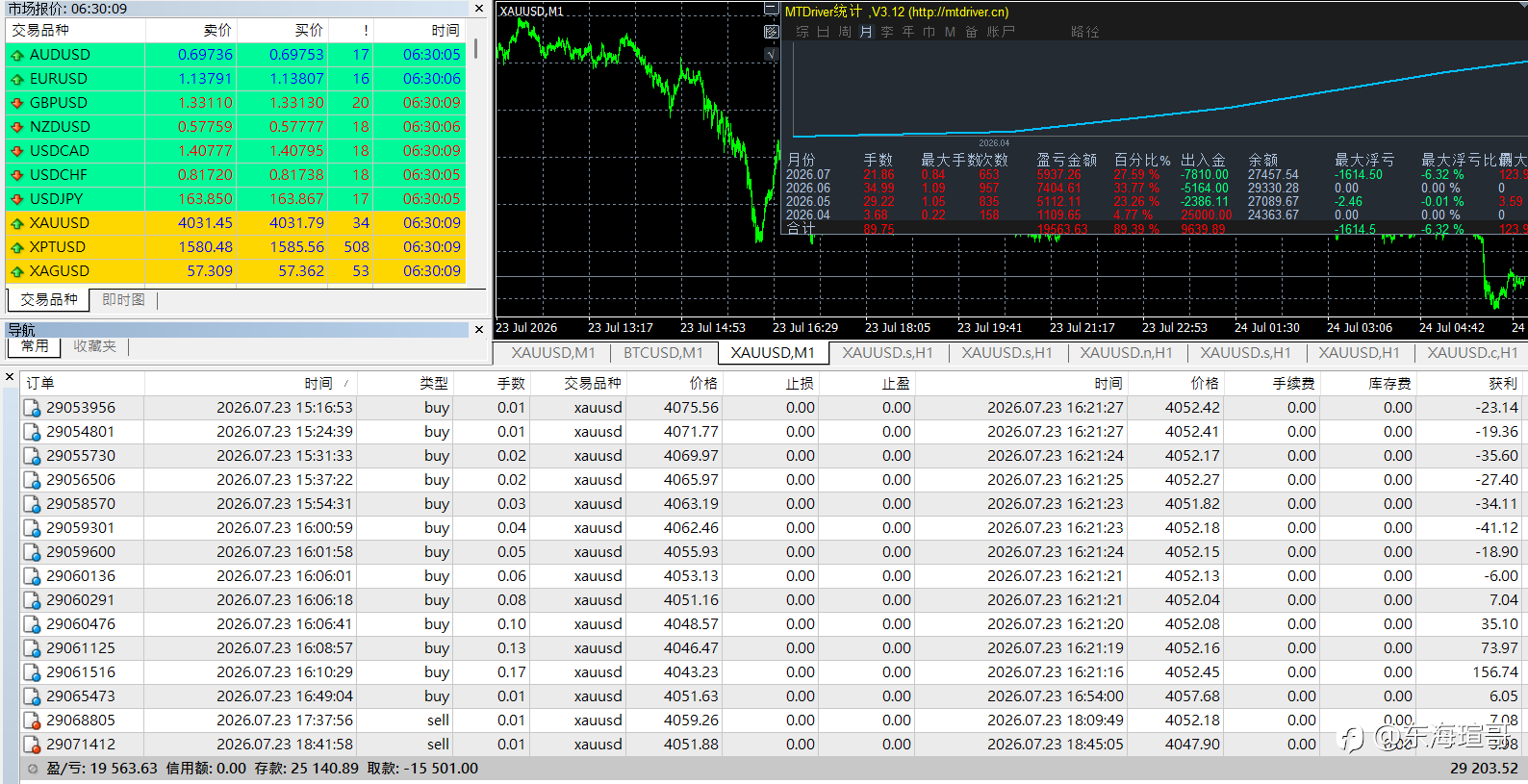Viewport: 1528px width, 784px height.
Task: Click the move (移) icon on the chart panel
Action: (771, 32)
